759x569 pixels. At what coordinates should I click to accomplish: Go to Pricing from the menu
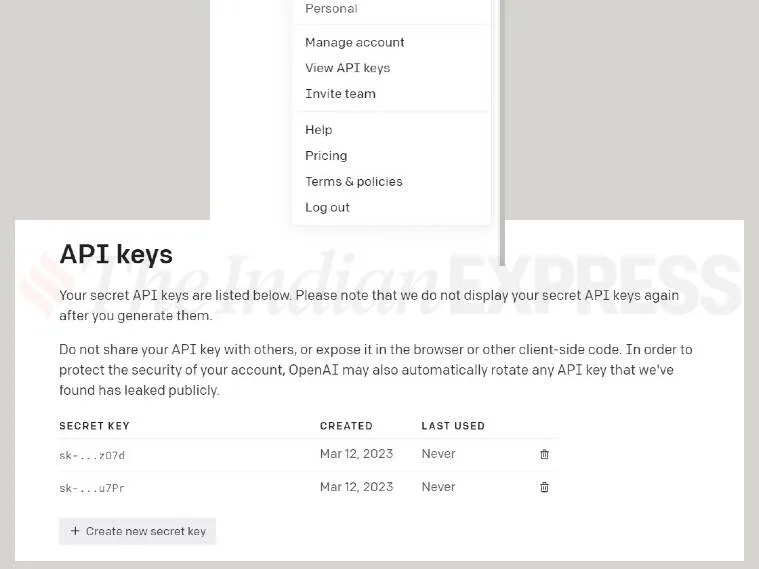point(326,156)
